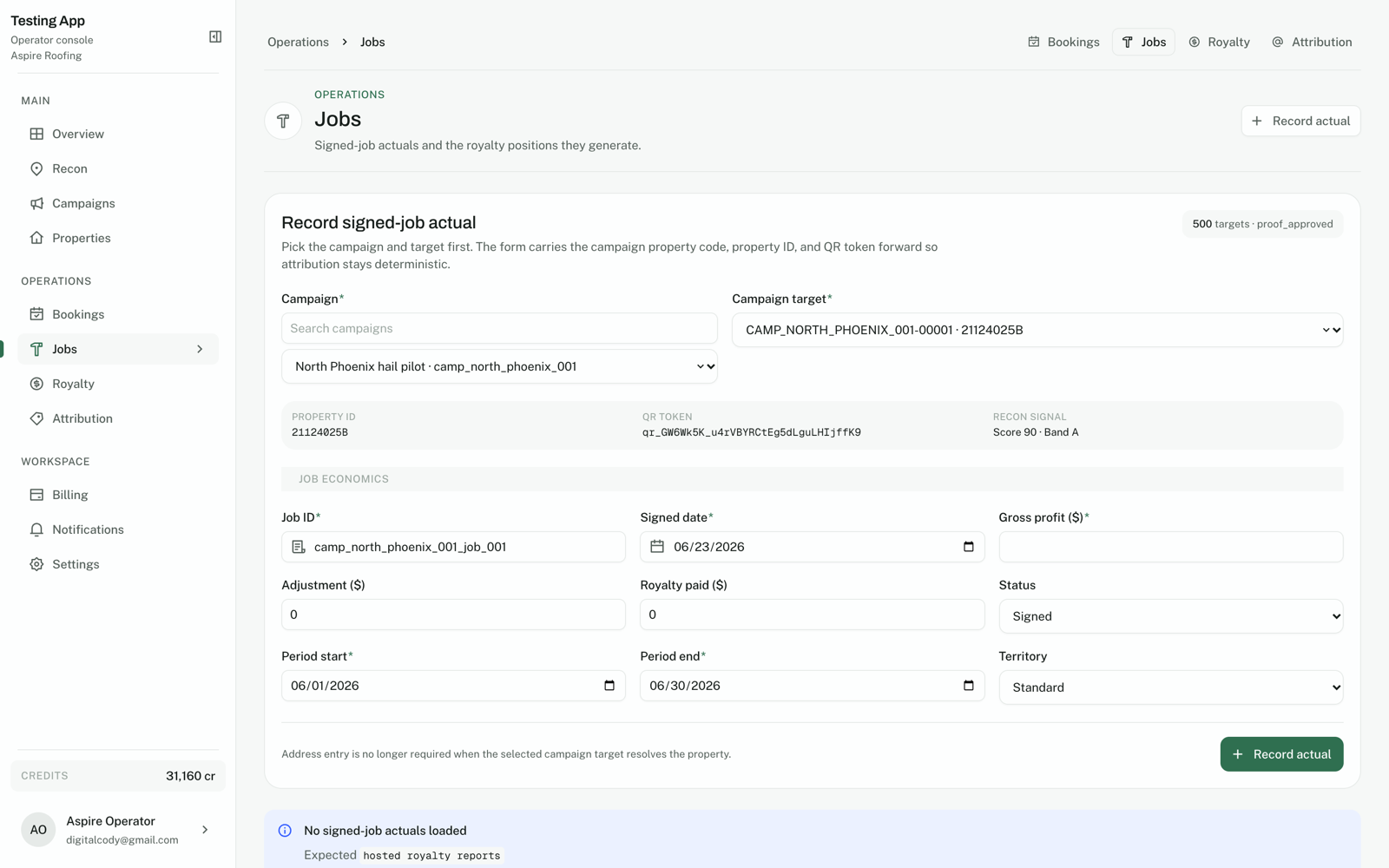Open the Territory dropdown
This screenshot has width=1389, height=868.
pos(1171,687)
